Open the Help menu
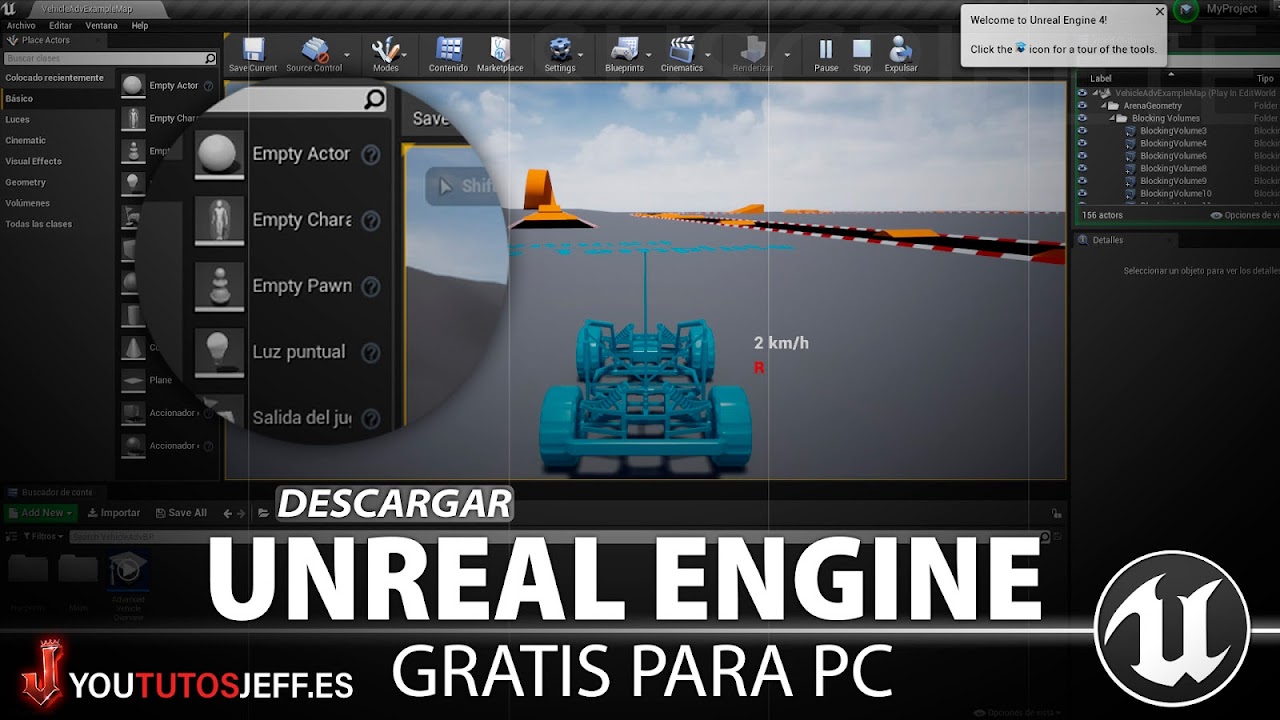 (x=140, y=26)
